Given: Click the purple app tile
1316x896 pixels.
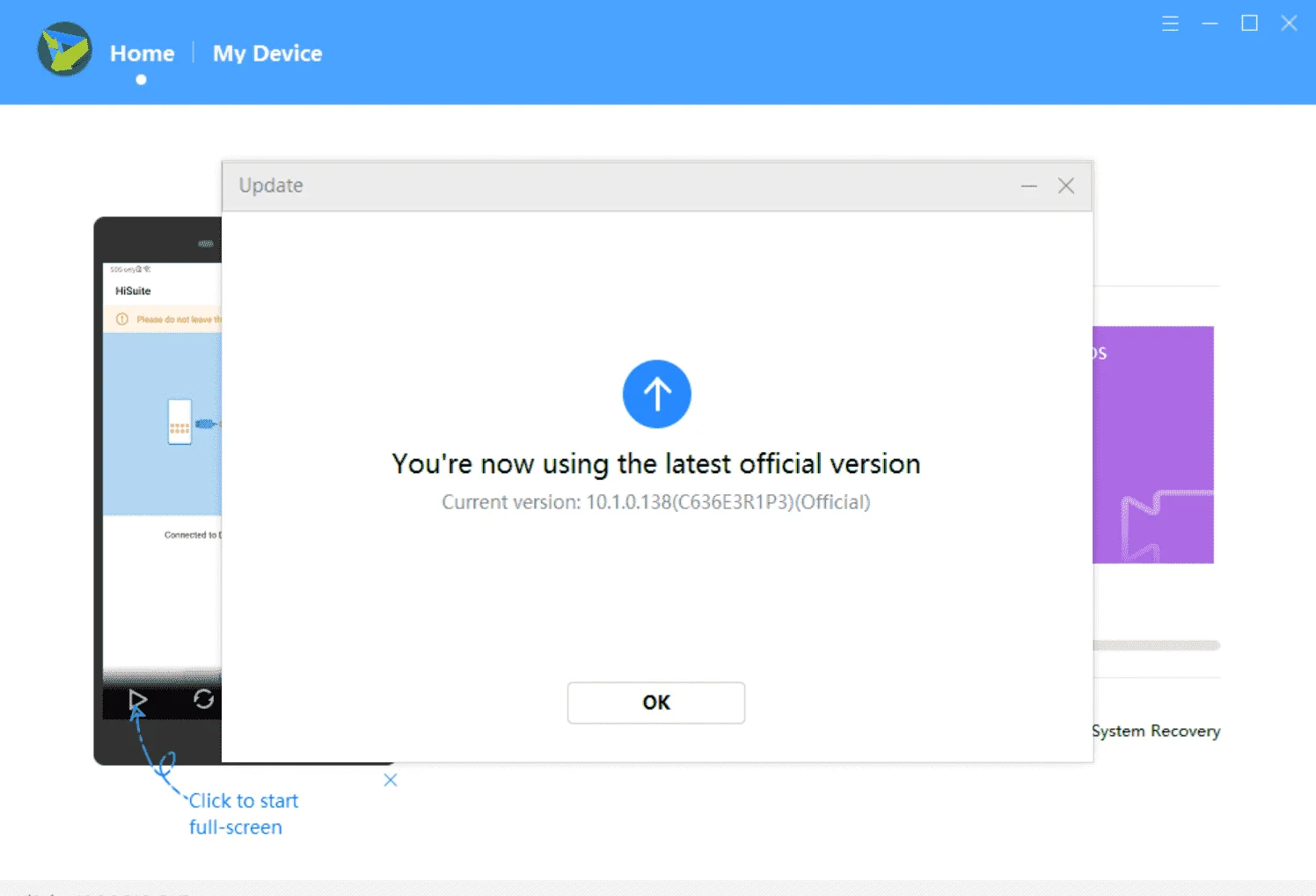Looking at the screenshot, I should [x=1153, y=445].
